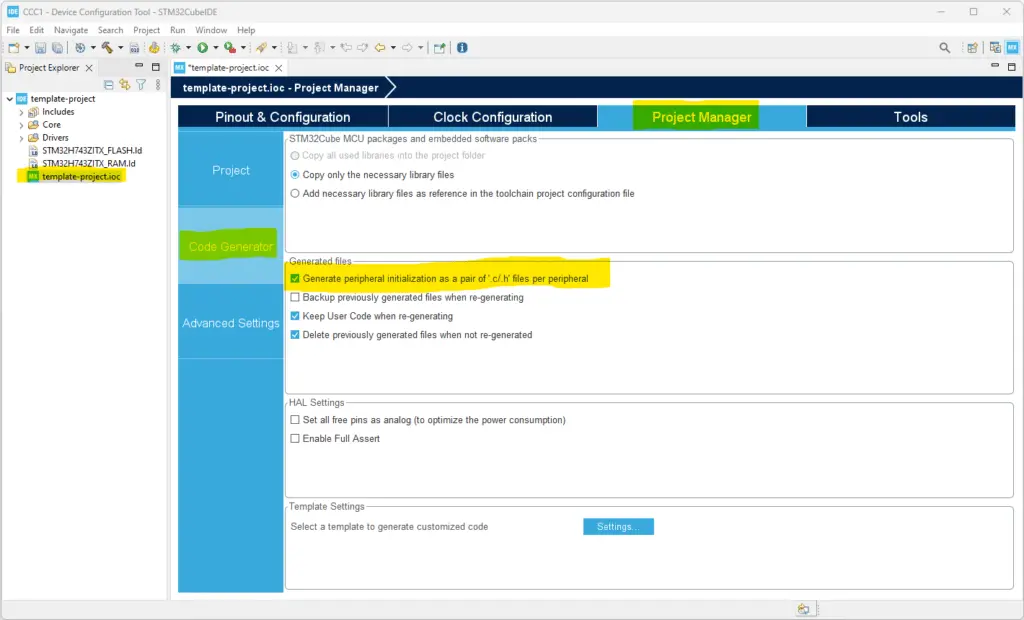Uncheck Generate peripheral initialization as .c/.h pair

pyautogui.click(x=295, y=279)
